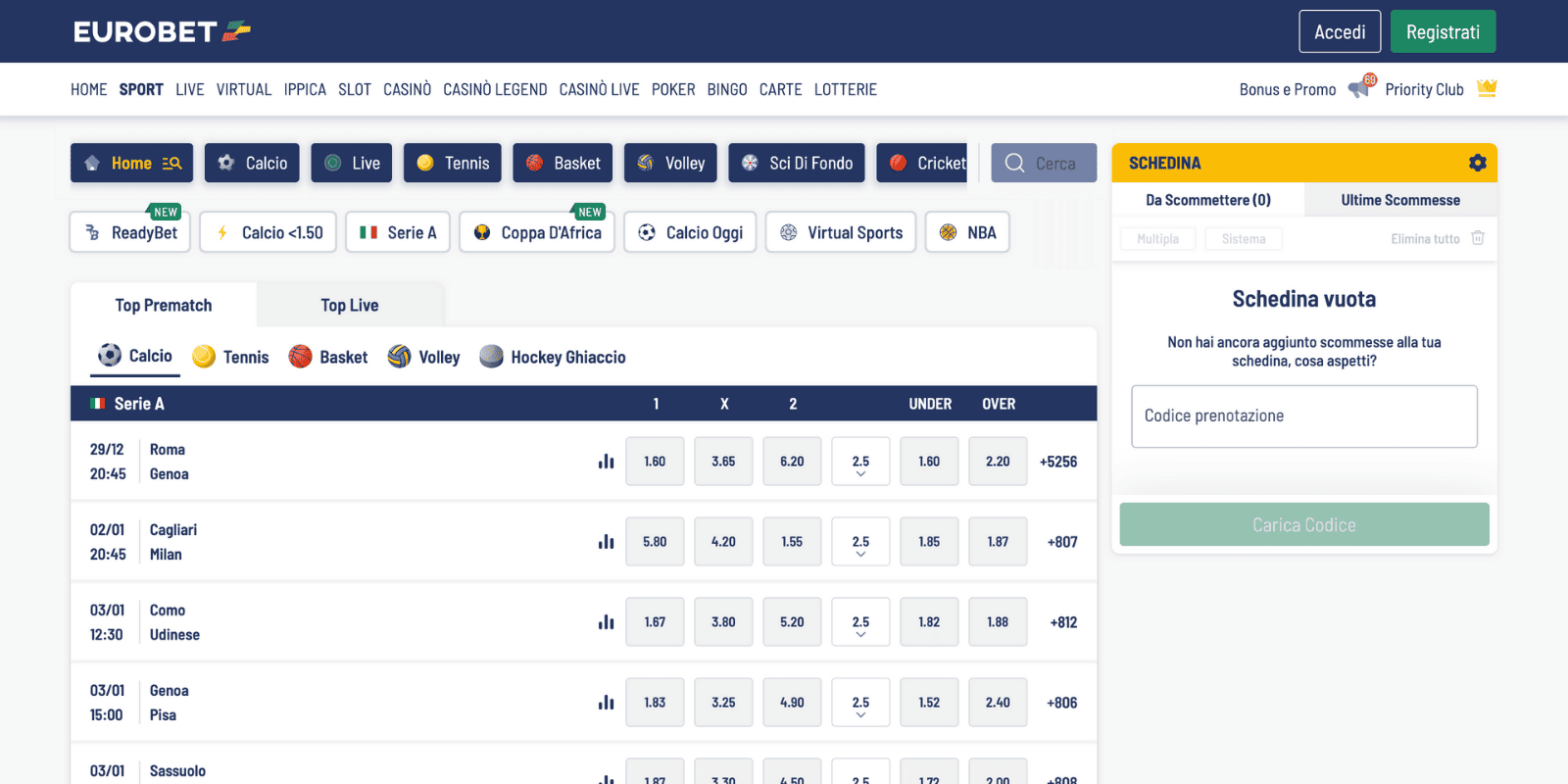Open the Coppa D'Africa quick link
1568x784 pixels.
[537, 232]
